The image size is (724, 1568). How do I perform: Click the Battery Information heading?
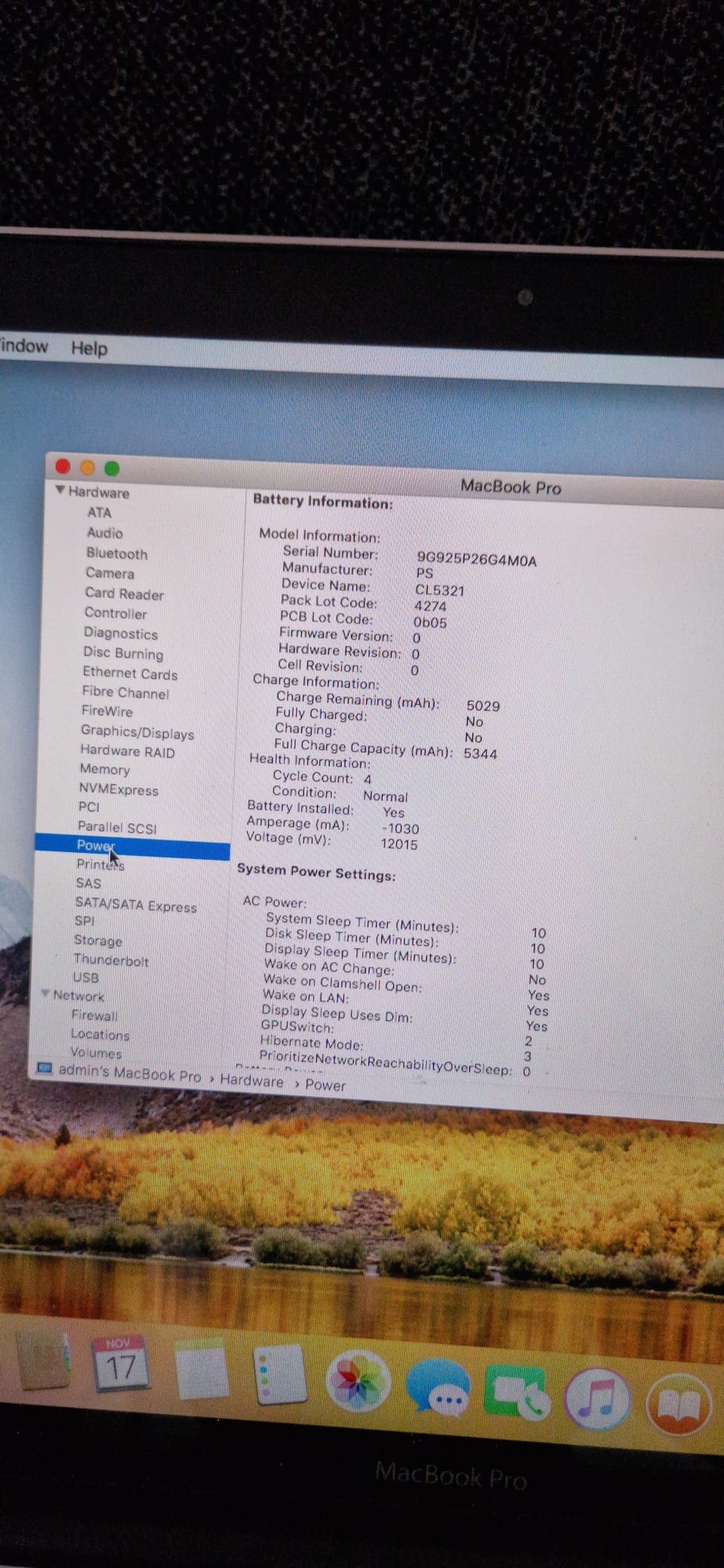(x=323, y=501)
